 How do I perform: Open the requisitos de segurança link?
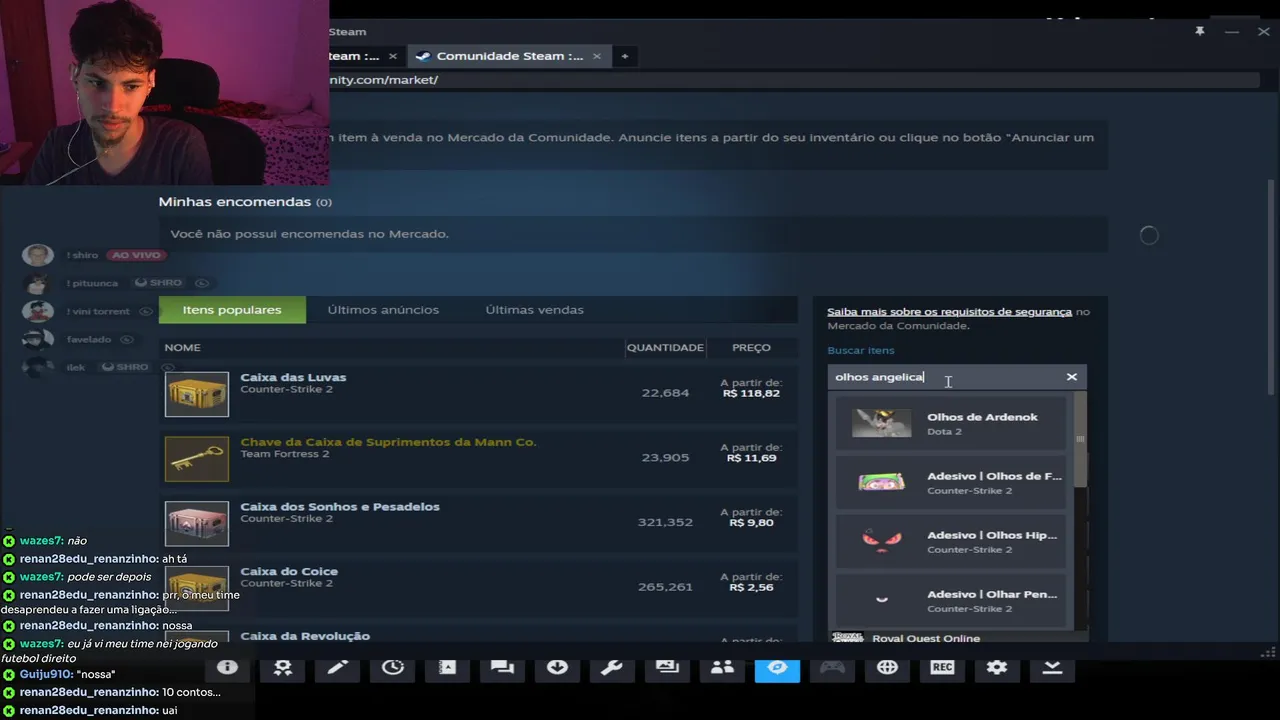[949, 312]
